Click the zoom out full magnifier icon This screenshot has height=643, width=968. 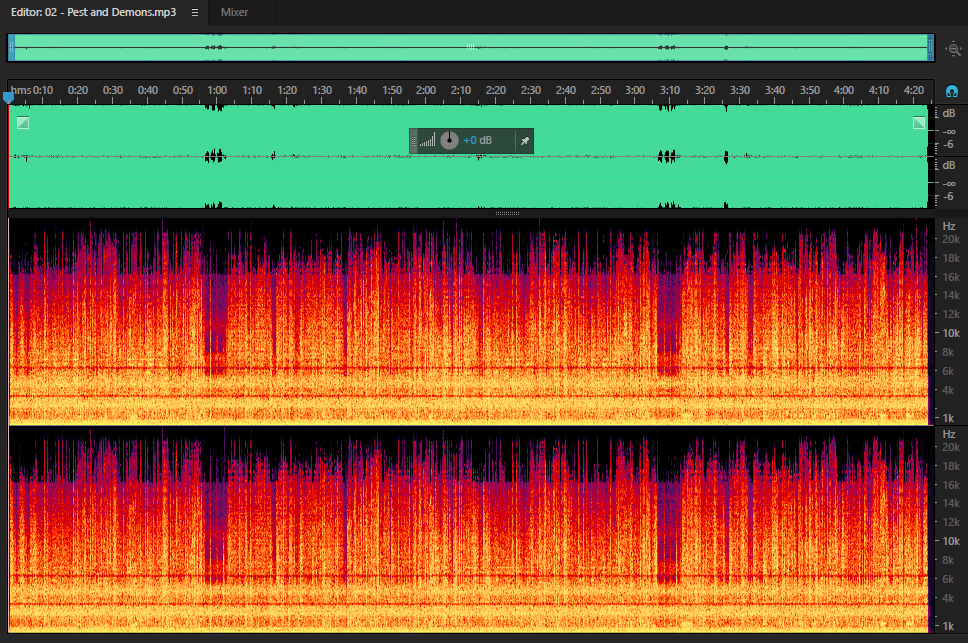pyautogui.click(x=953, y=48)
